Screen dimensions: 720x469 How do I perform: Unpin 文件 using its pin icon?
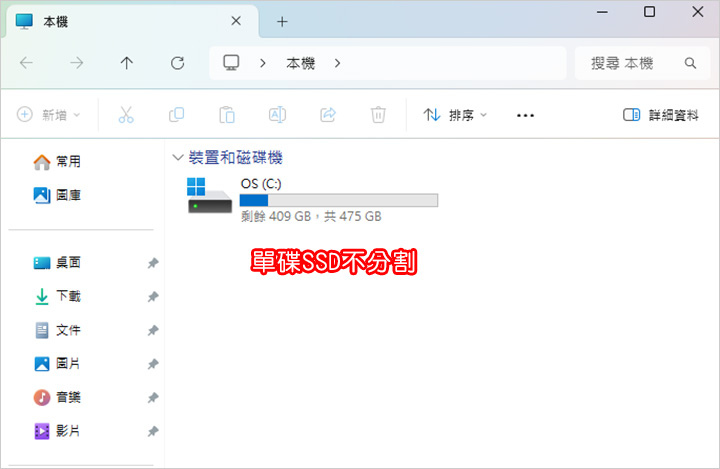click(x=153, y=330)
